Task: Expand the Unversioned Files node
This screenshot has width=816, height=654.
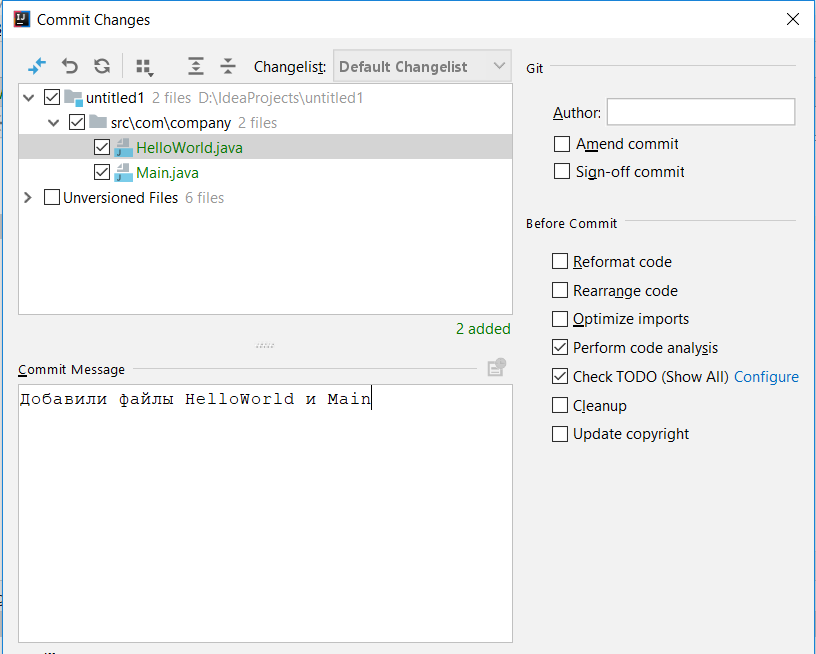Action: click(x=27, y=197)
